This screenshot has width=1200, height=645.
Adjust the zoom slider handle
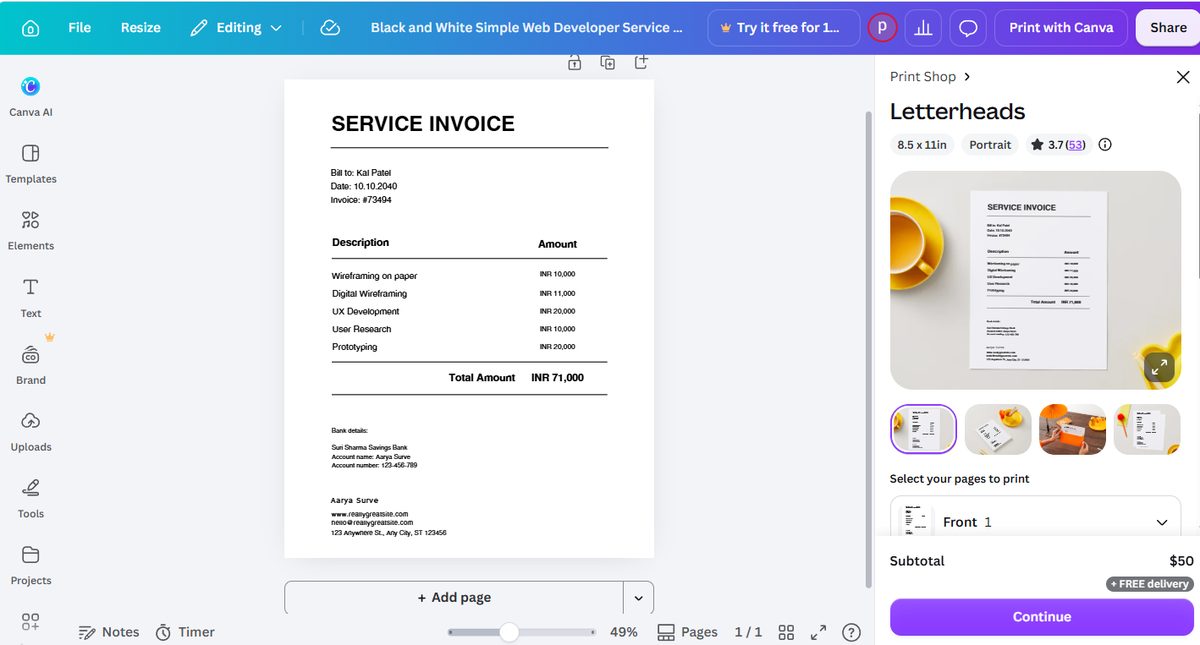tap(509, 632)
